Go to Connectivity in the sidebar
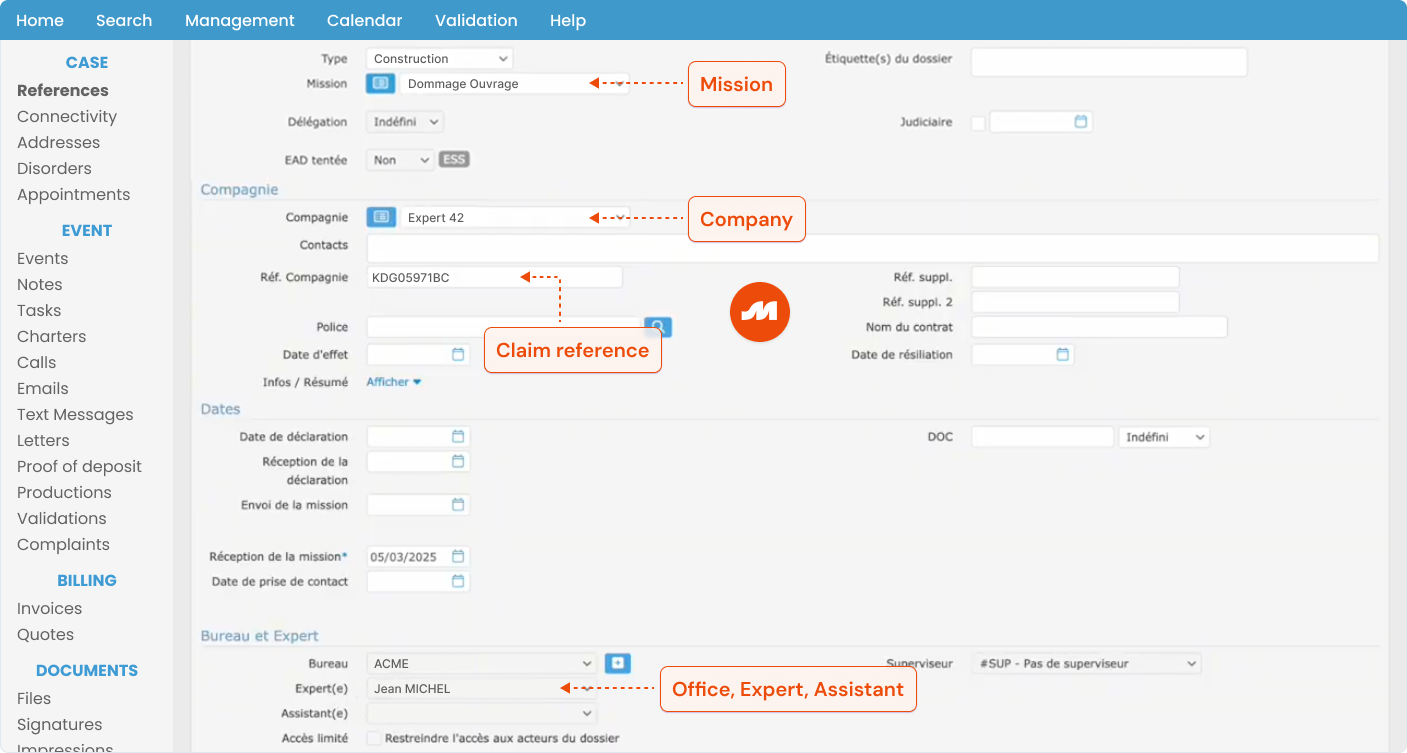 tap(67, 116)
